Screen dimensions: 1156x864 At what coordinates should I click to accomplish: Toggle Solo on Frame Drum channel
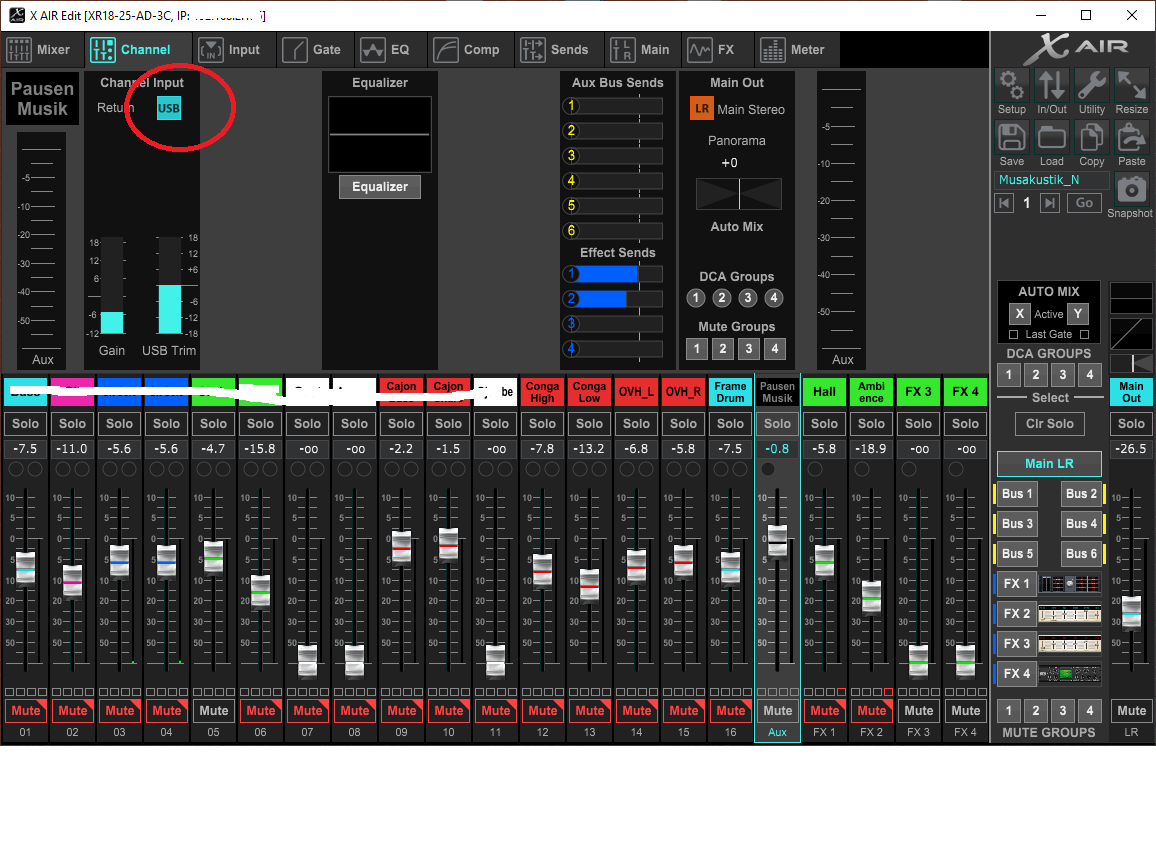pos(730,424)
